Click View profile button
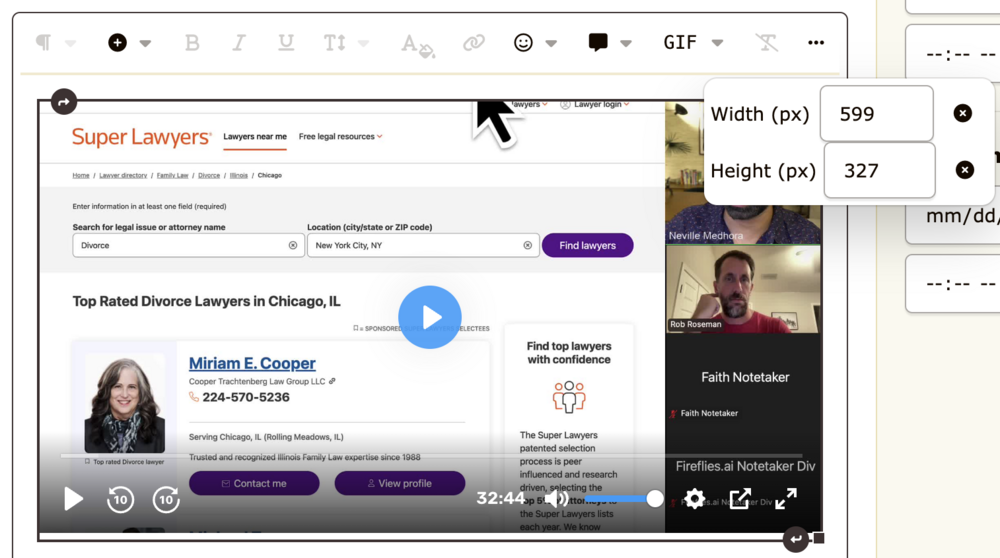Image resolution: width=1000 pixels, height=558 pixels. [400, 483]
